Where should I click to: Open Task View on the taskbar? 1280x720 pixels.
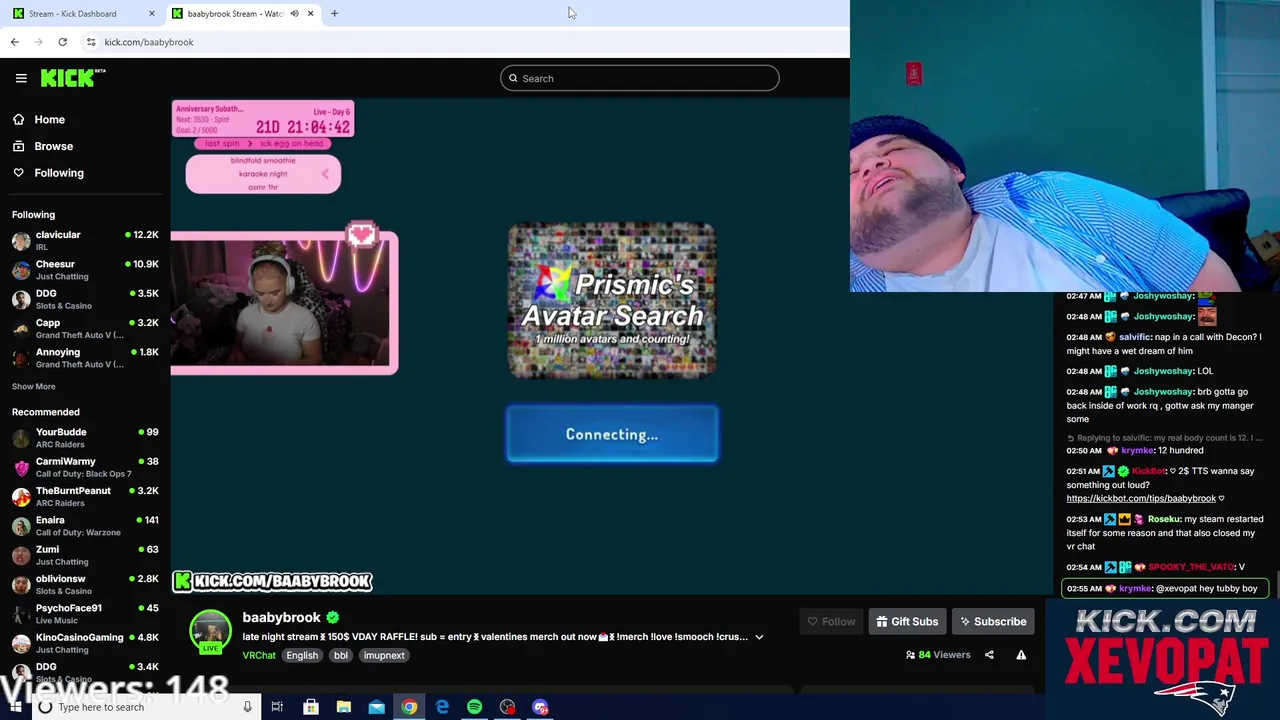pos(277,707)
